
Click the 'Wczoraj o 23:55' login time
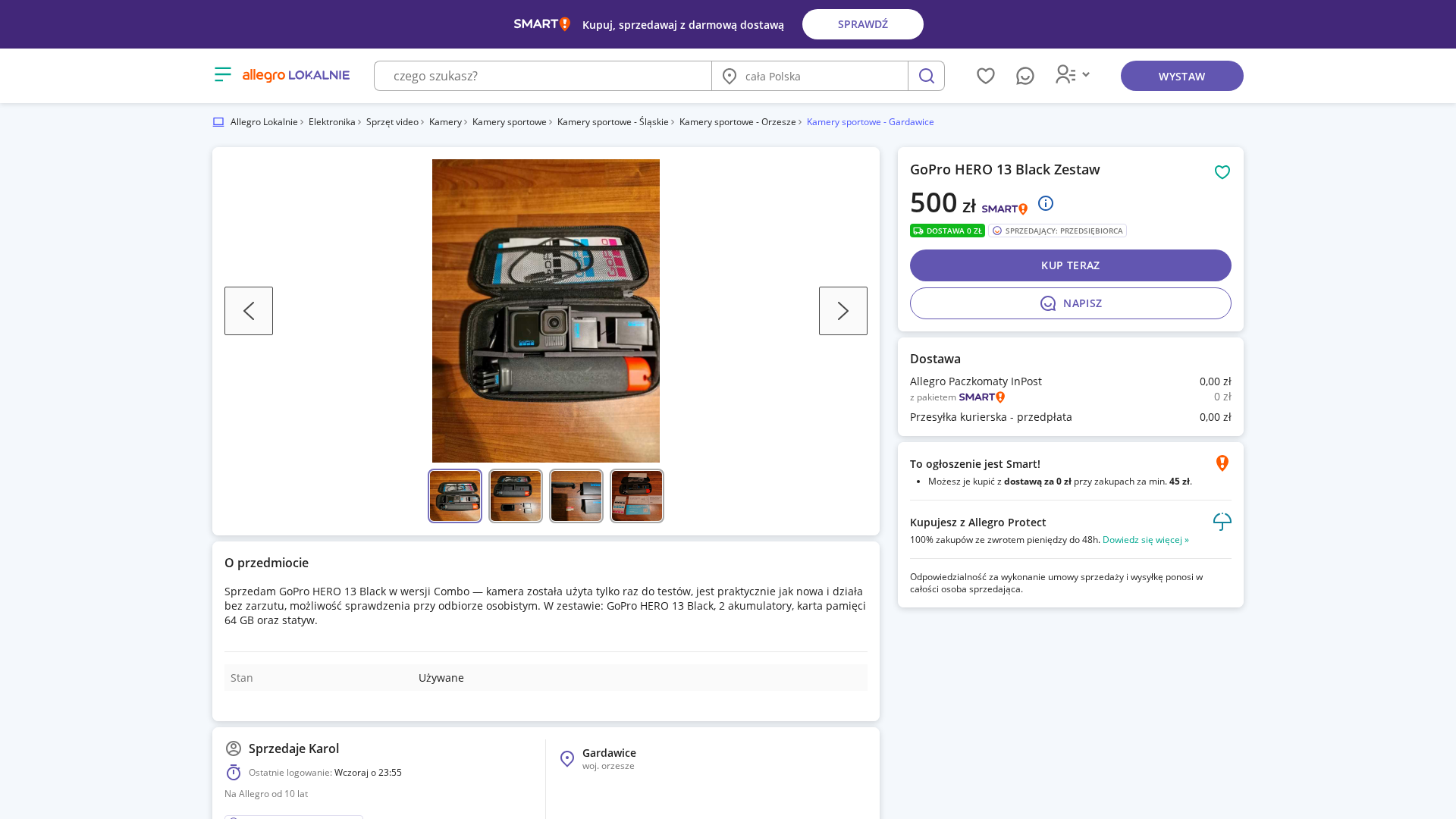368,773
